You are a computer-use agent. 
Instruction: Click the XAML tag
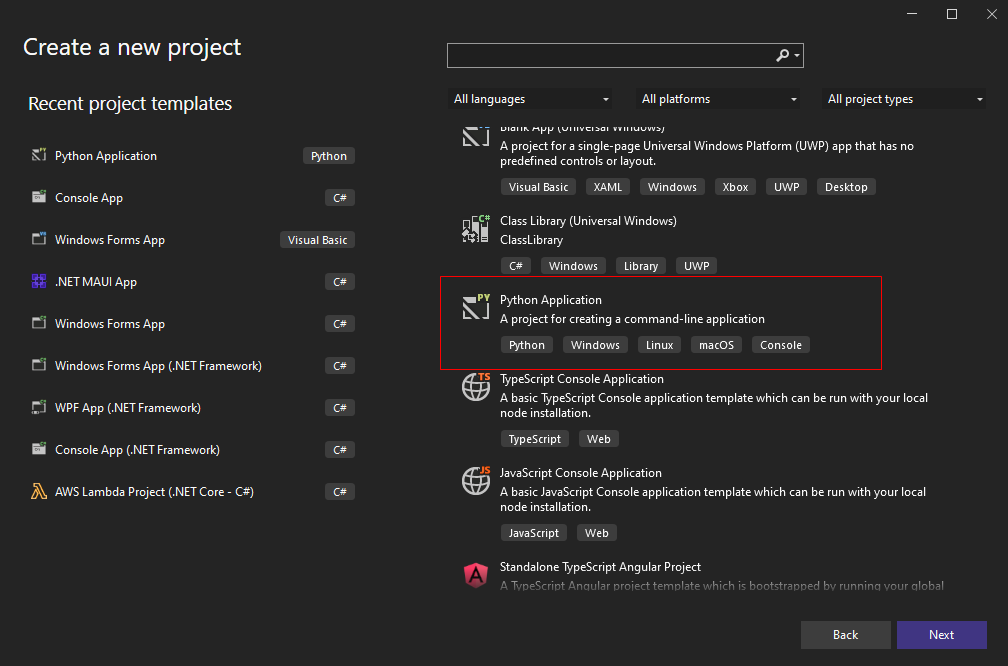tap(608, 187)
